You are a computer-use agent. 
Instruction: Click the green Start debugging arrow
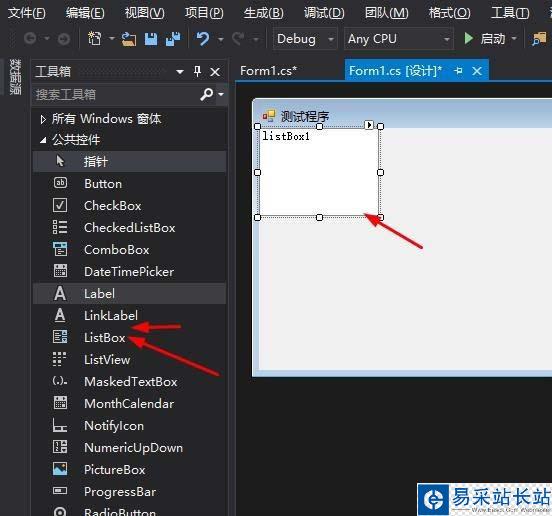[x=468, y=38]
